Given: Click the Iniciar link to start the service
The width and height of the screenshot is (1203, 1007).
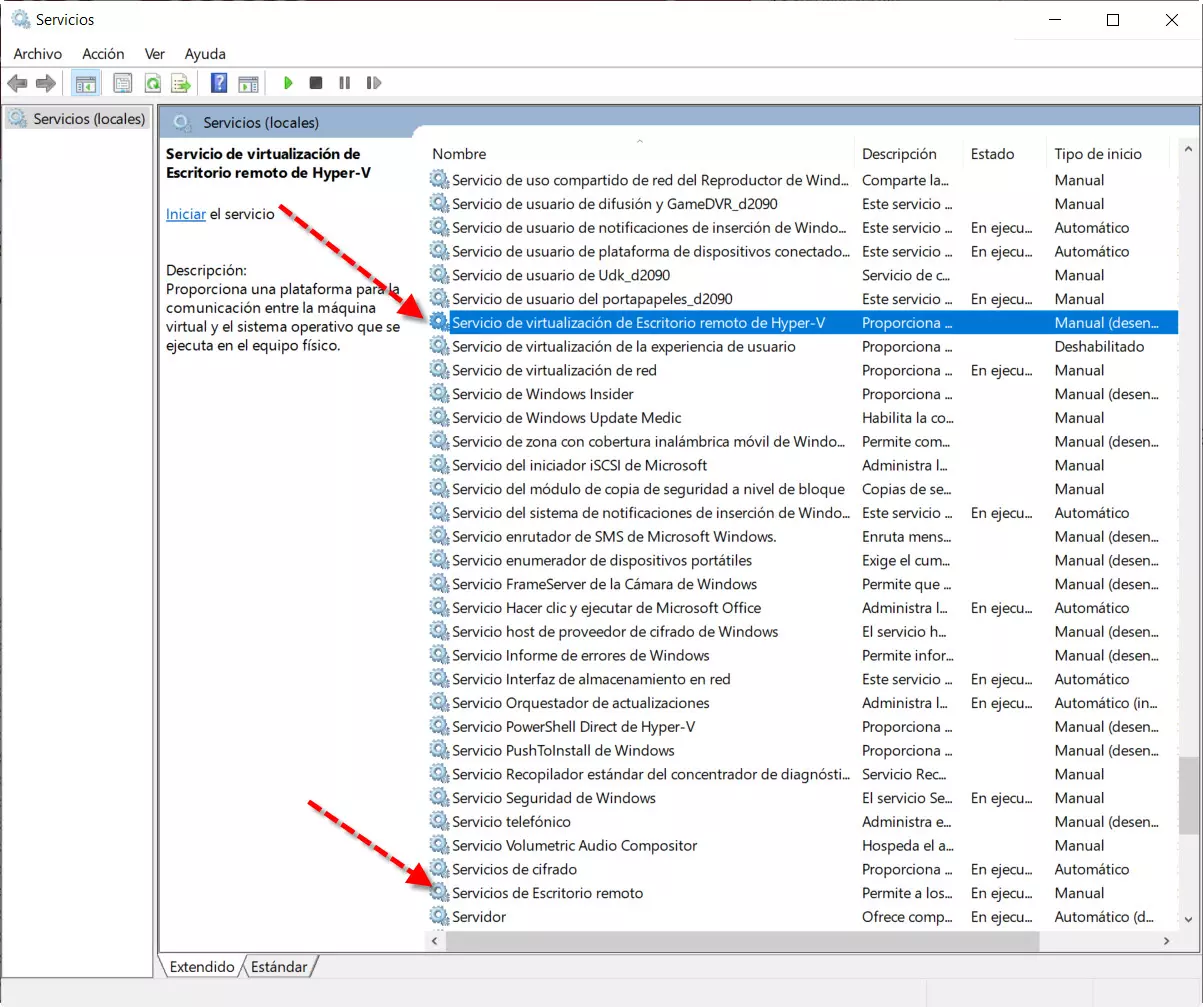Looking at the screenshot, I should coord(186,214).
